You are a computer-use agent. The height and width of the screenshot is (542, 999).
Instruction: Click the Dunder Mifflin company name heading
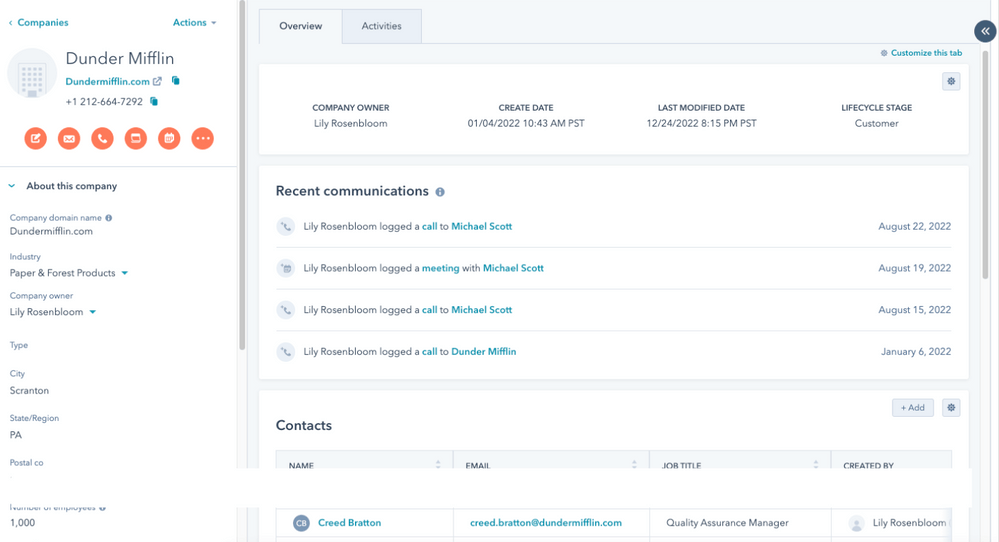click(x=120, y=59)
